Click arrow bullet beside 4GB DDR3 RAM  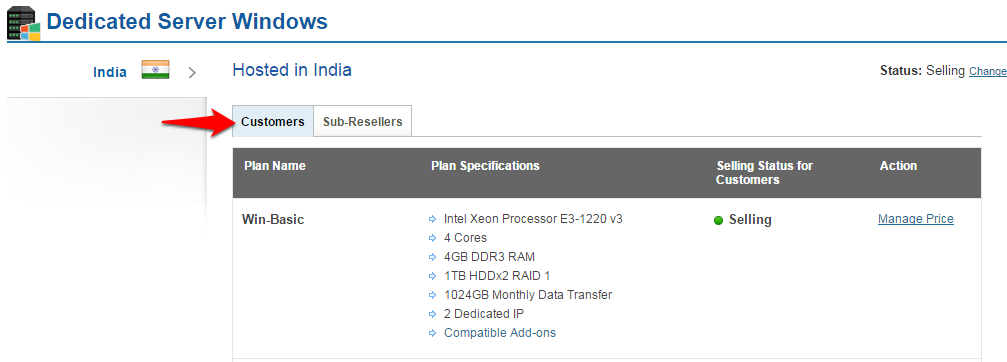coord(432,257)
